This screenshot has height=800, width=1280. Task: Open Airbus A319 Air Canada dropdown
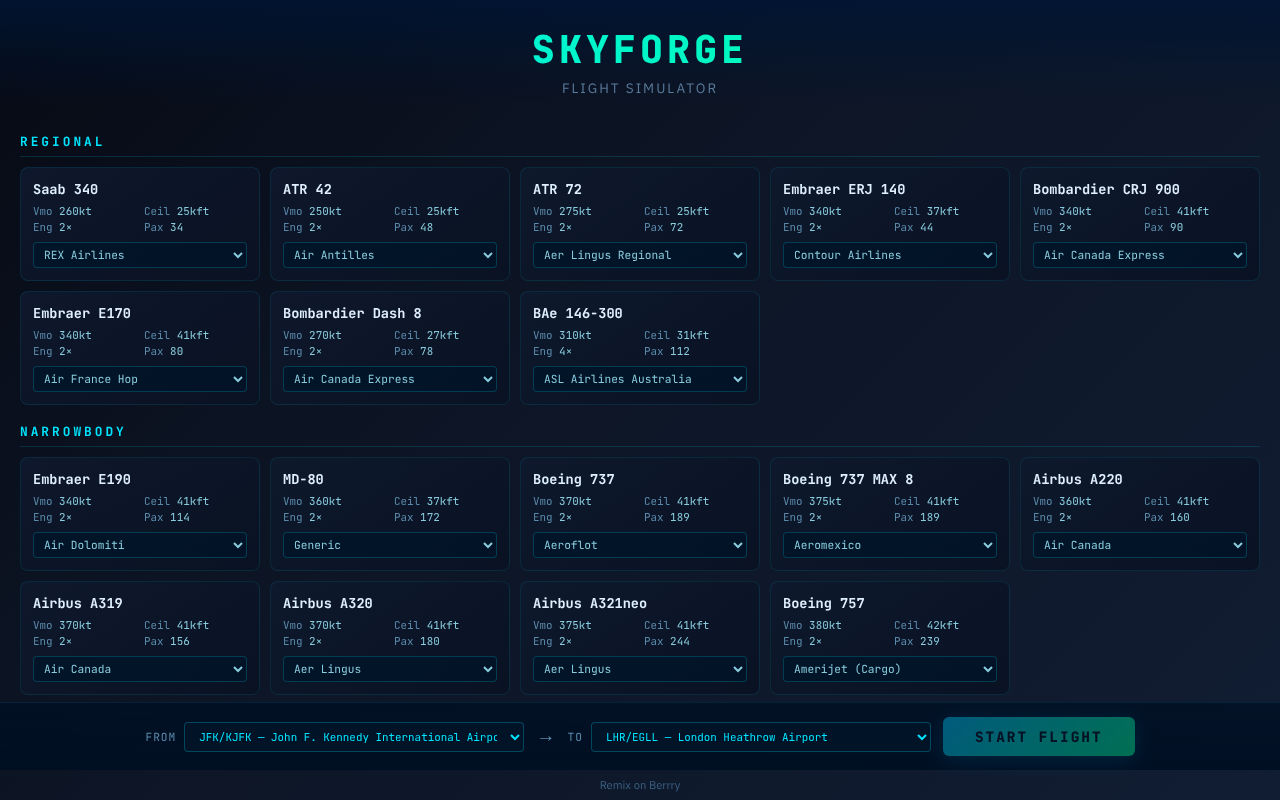[x=140, y=669]
